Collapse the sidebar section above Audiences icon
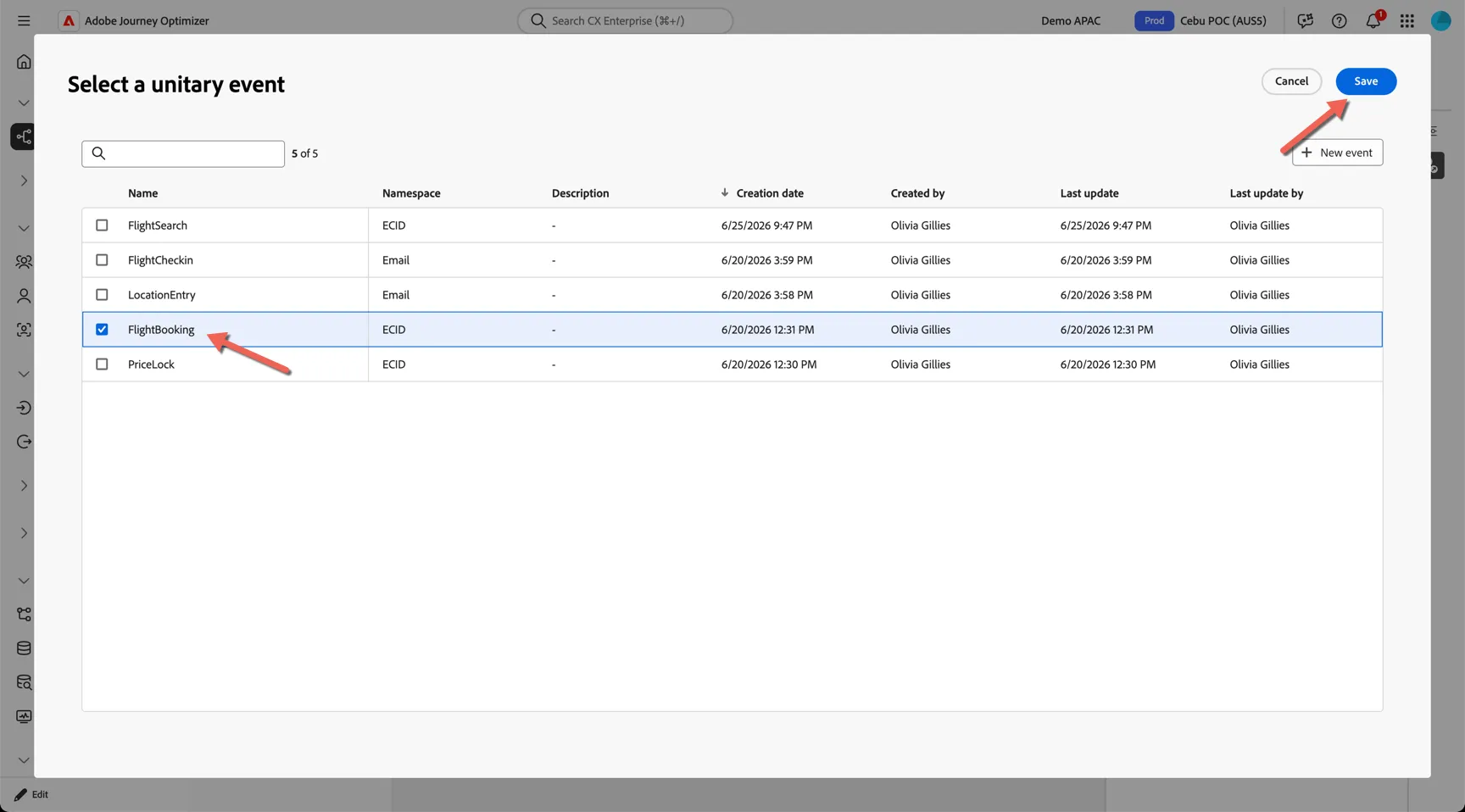The width and height of the screenshot is (1465, 812). click(24, 228)
